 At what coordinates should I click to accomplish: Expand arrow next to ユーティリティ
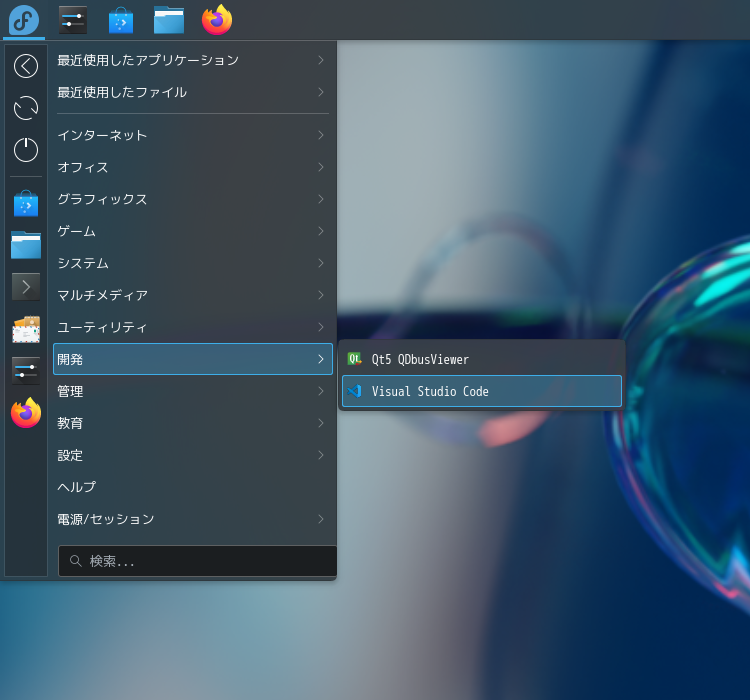pos(321,327)
